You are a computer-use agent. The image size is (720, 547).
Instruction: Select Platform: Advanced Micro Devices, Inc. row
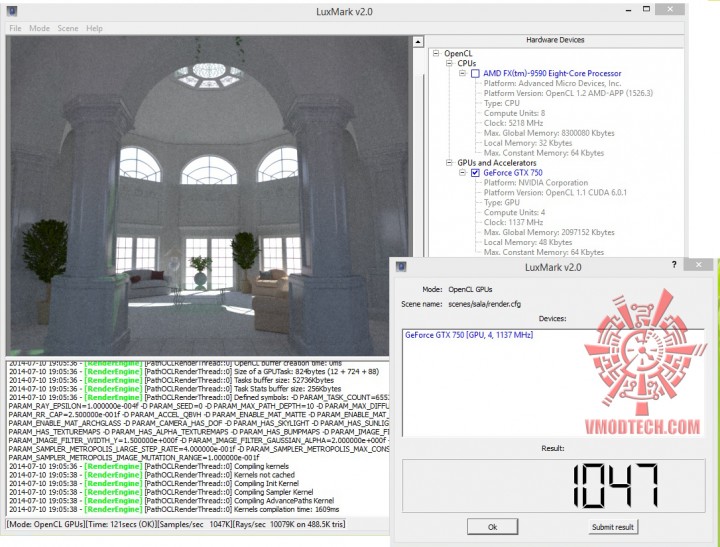click(x=552, y=84)
